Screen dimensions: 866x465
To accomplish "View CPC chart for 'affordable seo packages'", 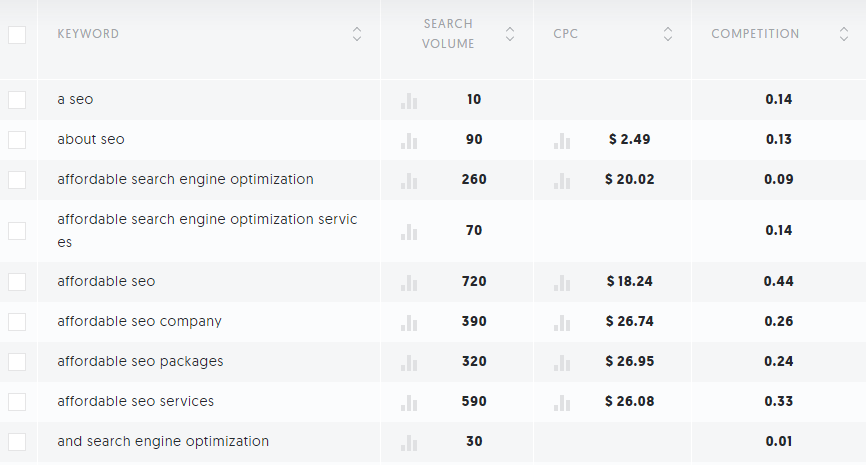I will [x=562, y=363].
